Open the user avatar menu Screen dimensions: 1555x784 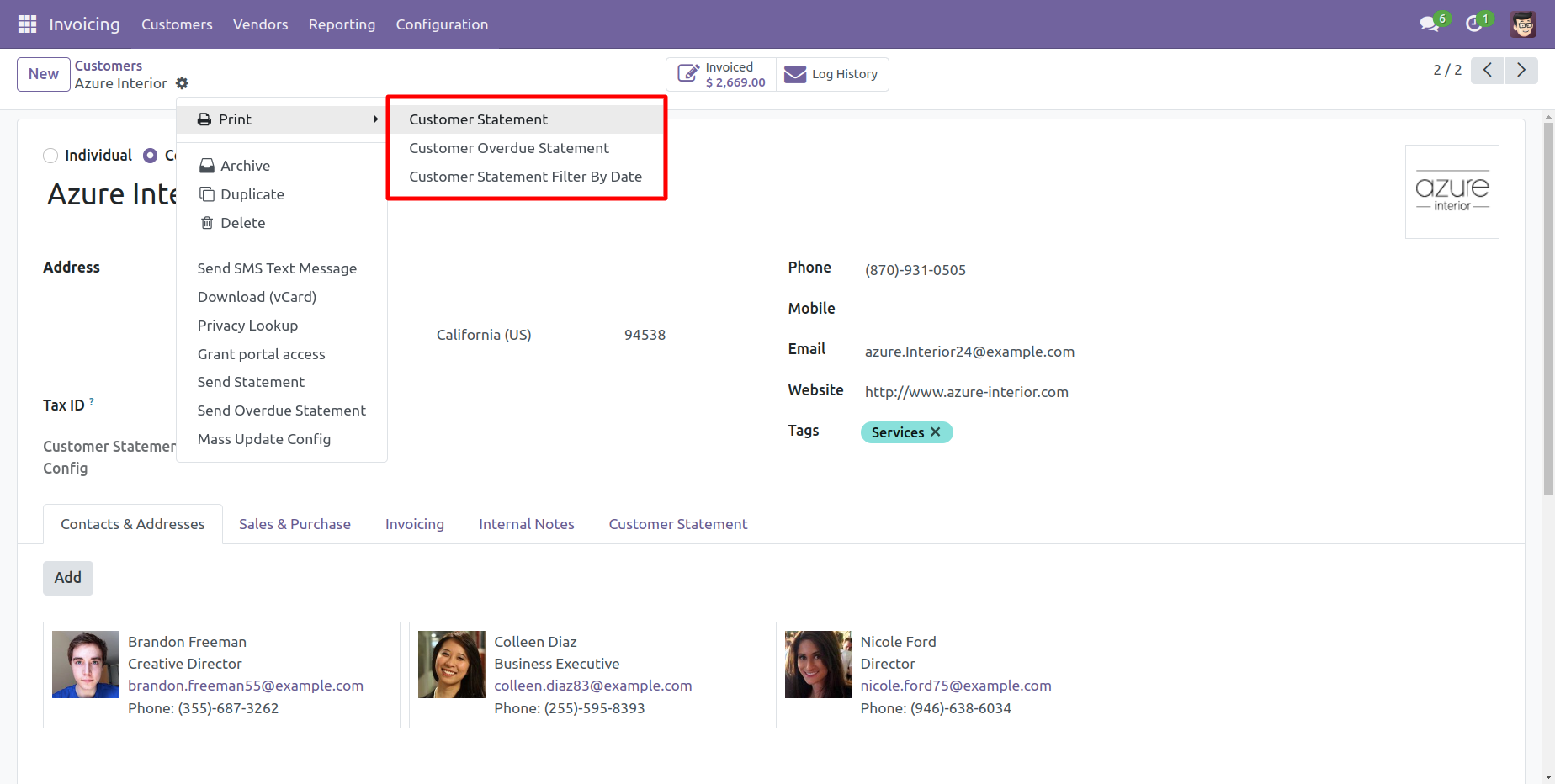[x=1523, y=24]
